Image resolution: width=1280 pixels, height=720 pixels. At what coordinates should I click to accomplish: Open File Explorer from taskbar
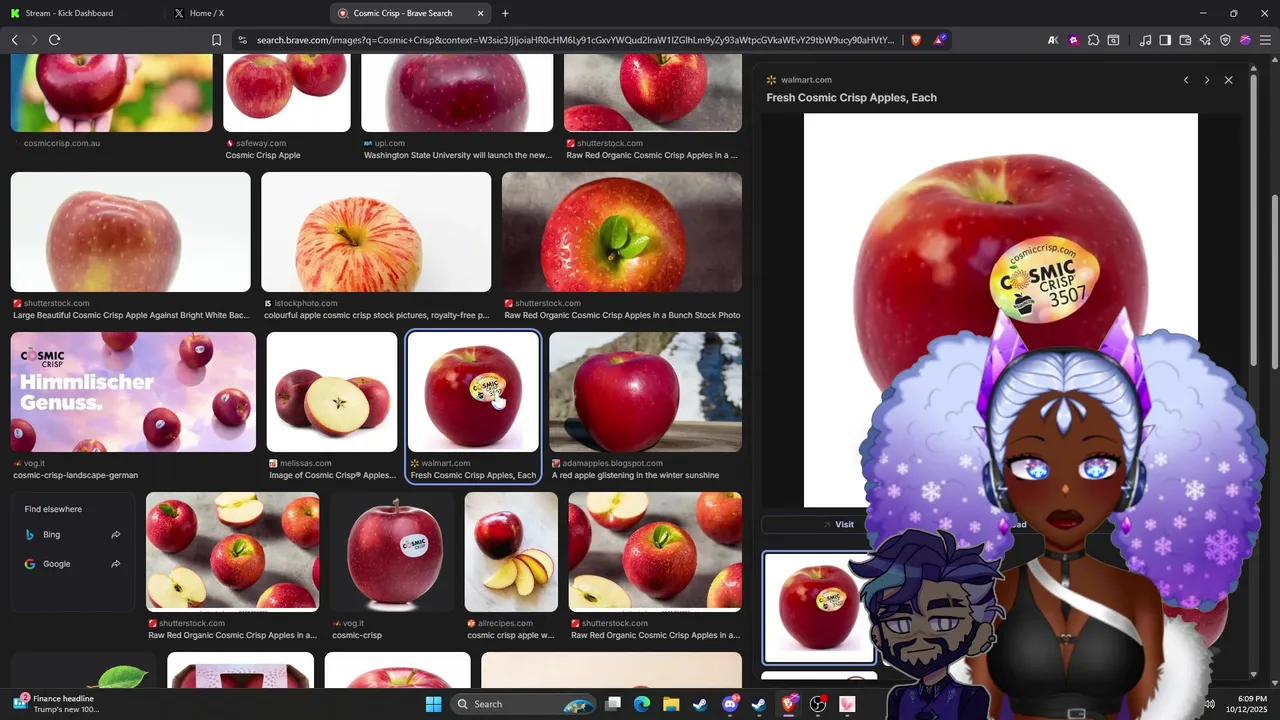pos(671,704)
